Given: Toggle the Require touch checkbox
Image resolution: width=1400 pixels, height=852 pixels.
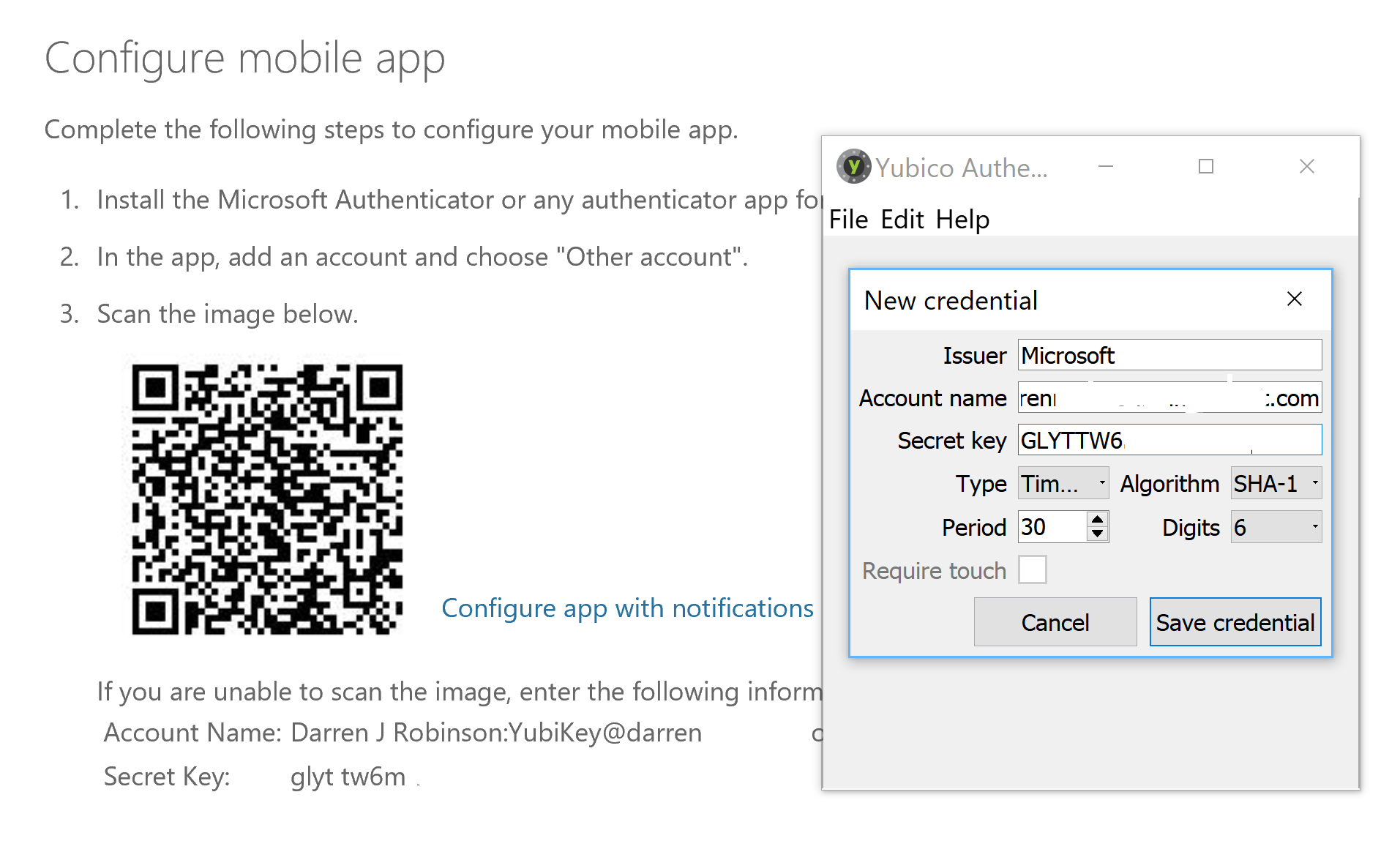Looking at the screenshot, I should pos(1032,569).
